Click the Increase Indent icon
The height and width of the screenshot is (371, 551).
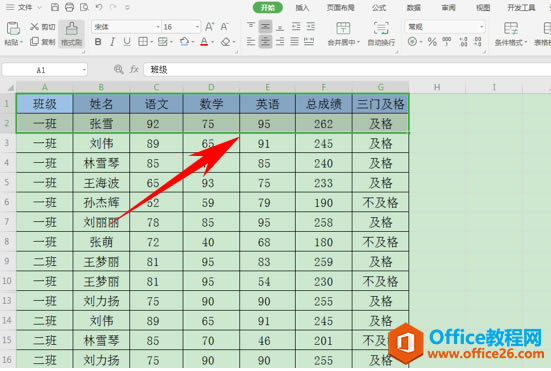click(x=311, y=27)
